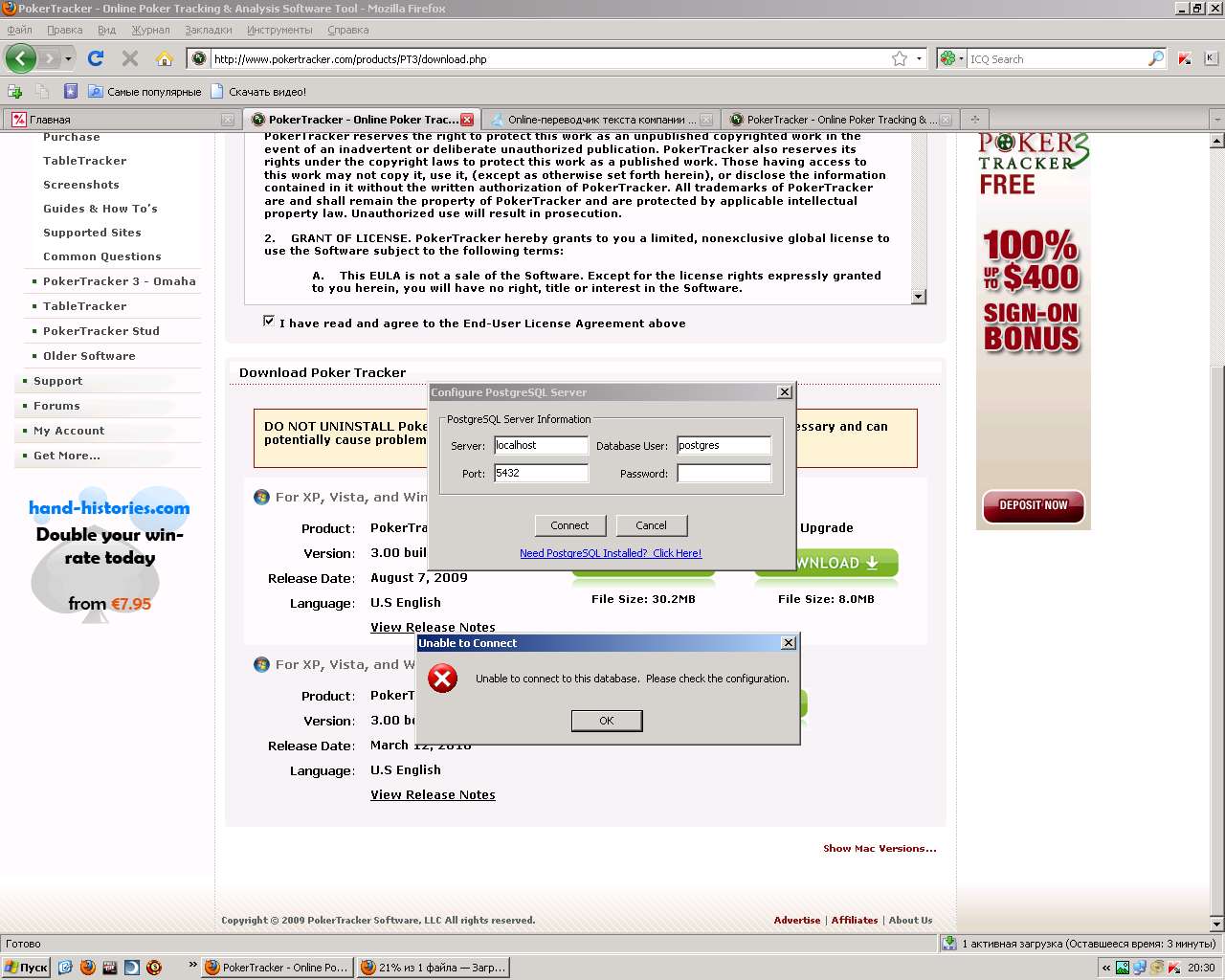Click Cancel in PostgreSQL dialog
This screenshot has height=980, width=1225.
pos(651,525)
